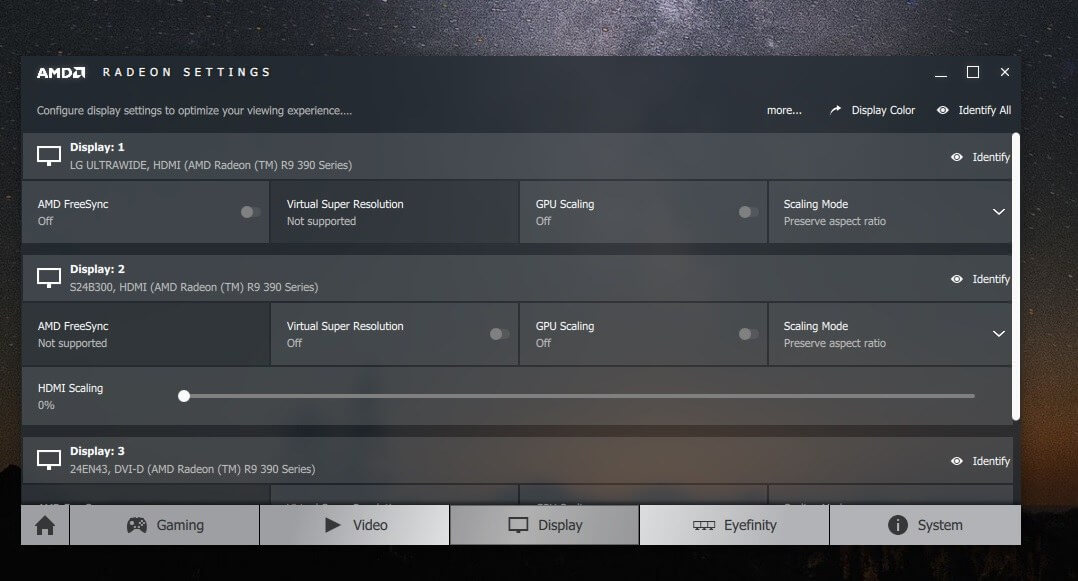Click the Display Color arrow icon
Viewport: 1078px width, 581px height.
pos(835,110)
